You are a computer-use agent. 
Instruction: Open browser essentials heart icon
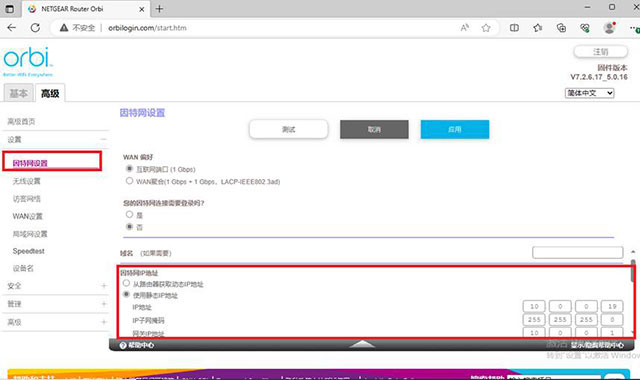point(585,28)
